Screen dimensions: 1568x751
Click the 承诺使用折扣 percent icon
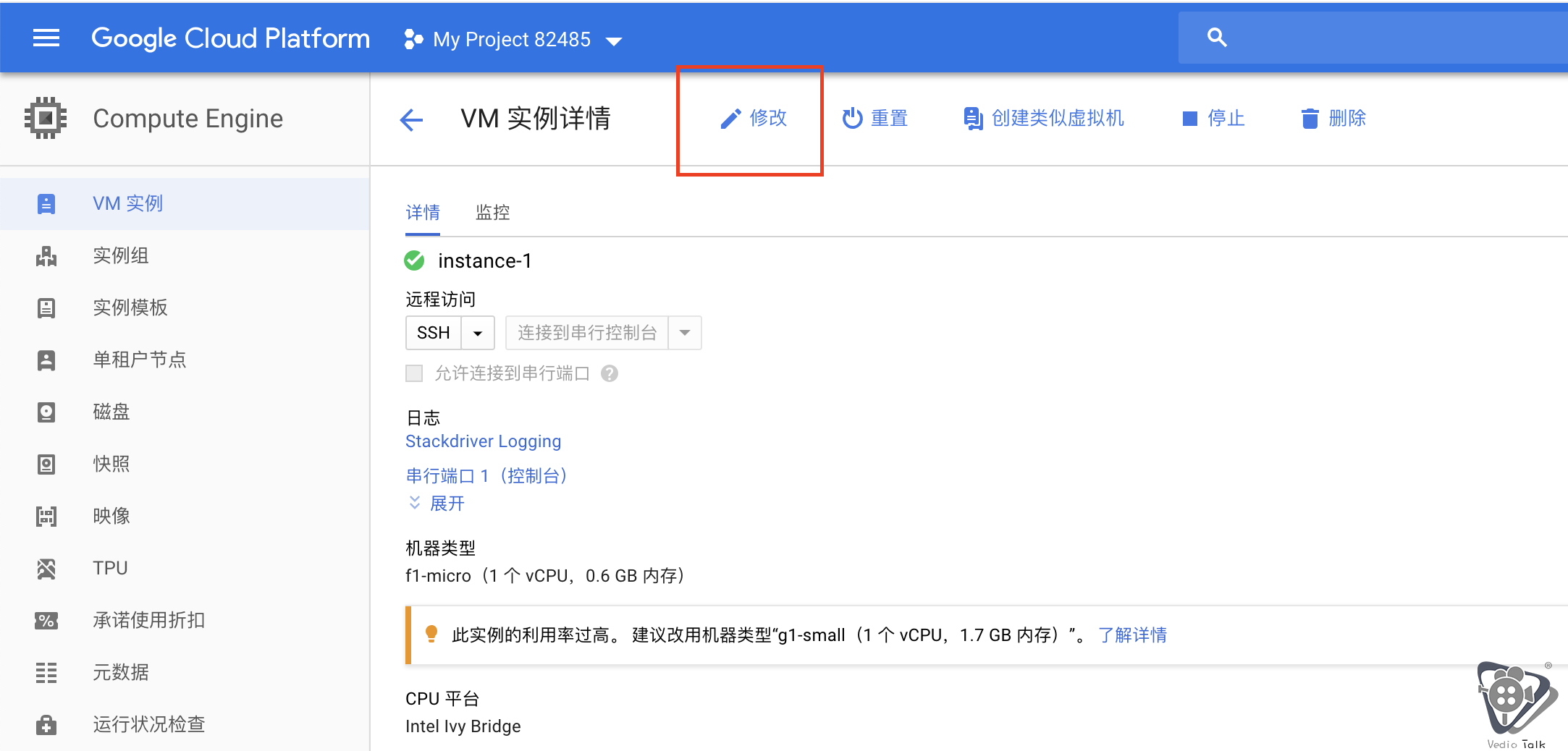pos(46,621)
